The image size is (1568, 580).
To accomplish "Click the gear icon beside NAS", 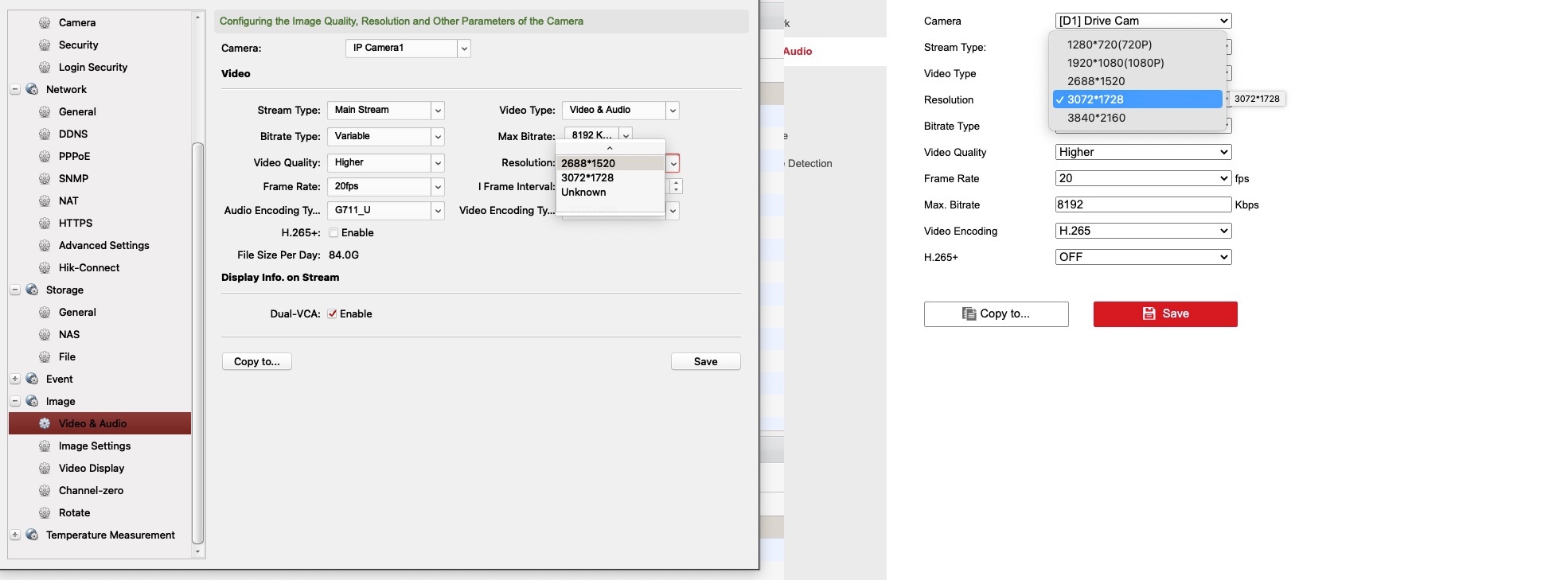I will tap(45, 335).
